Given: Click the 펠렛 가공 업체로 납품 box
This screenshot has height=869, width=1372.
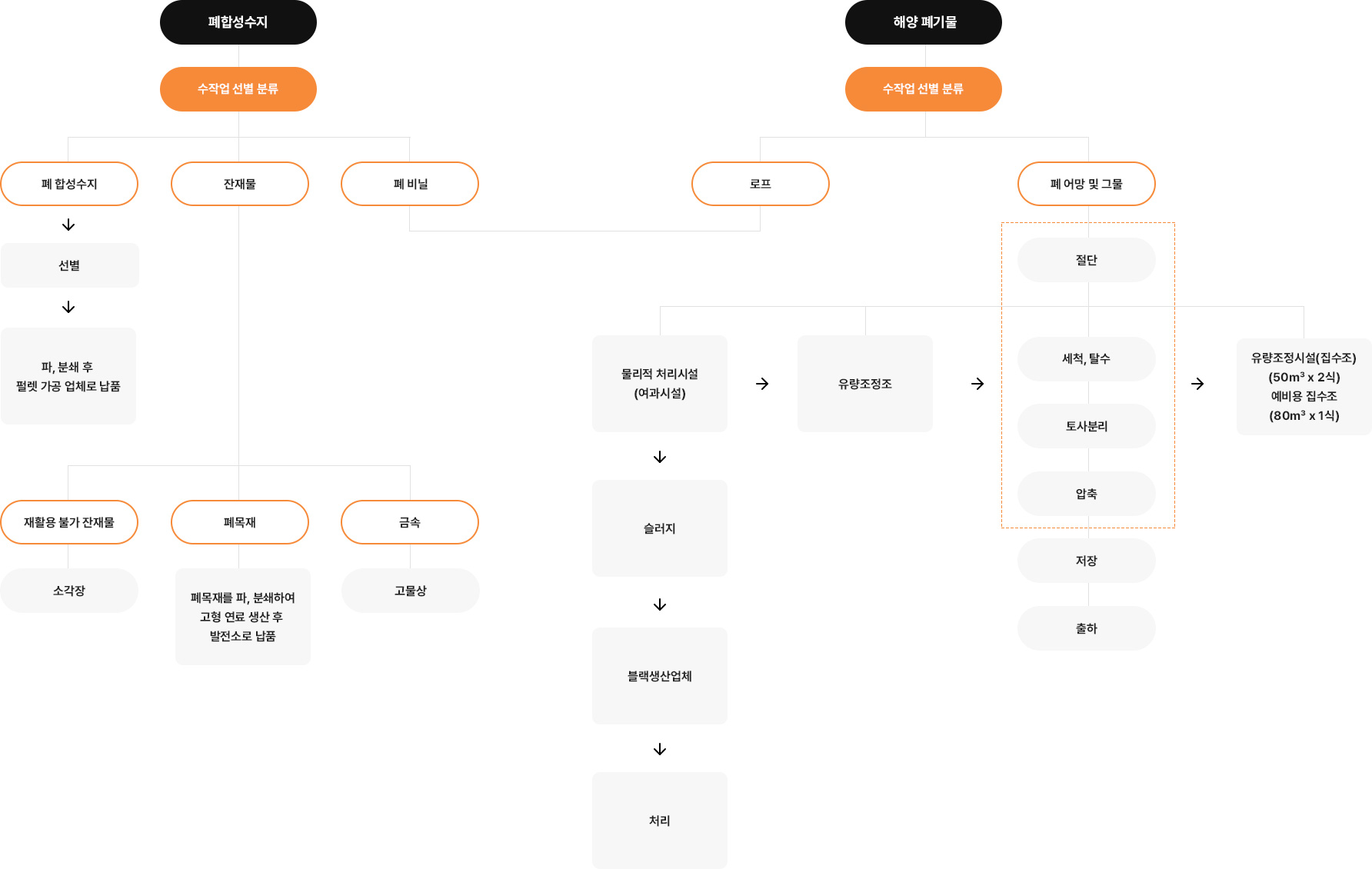Looking at the screenshot, I should pos(68,376).
